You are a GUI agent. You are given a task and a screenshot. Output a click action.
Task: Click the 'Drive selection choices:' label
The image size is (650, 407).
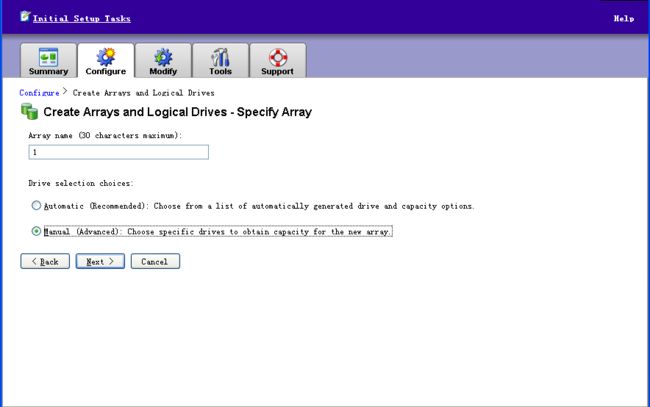(81, 183)
